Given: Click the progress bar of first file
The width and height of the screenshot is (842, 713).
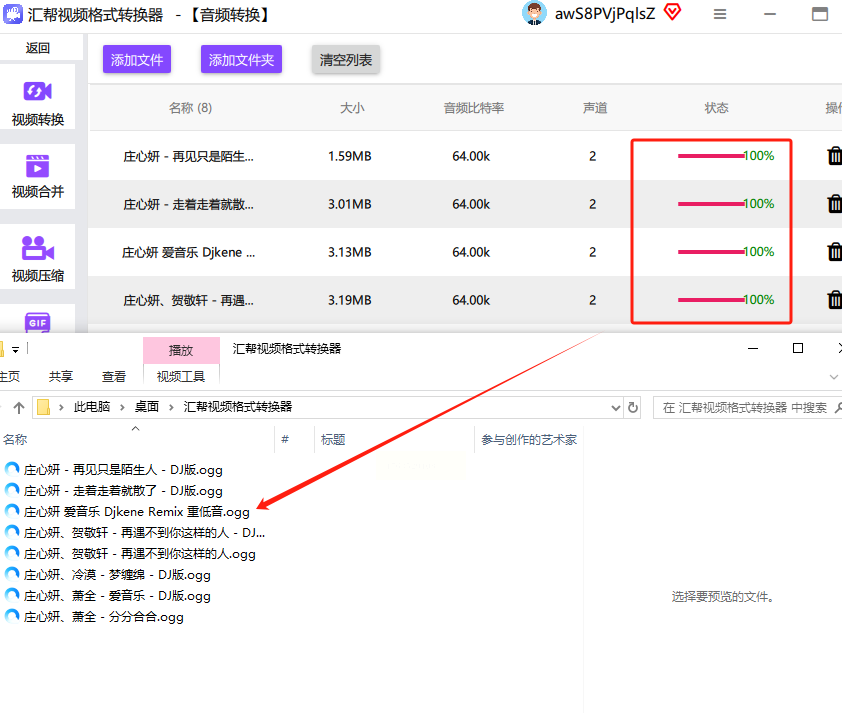Looking at the screenshot, I should (711, 156).
